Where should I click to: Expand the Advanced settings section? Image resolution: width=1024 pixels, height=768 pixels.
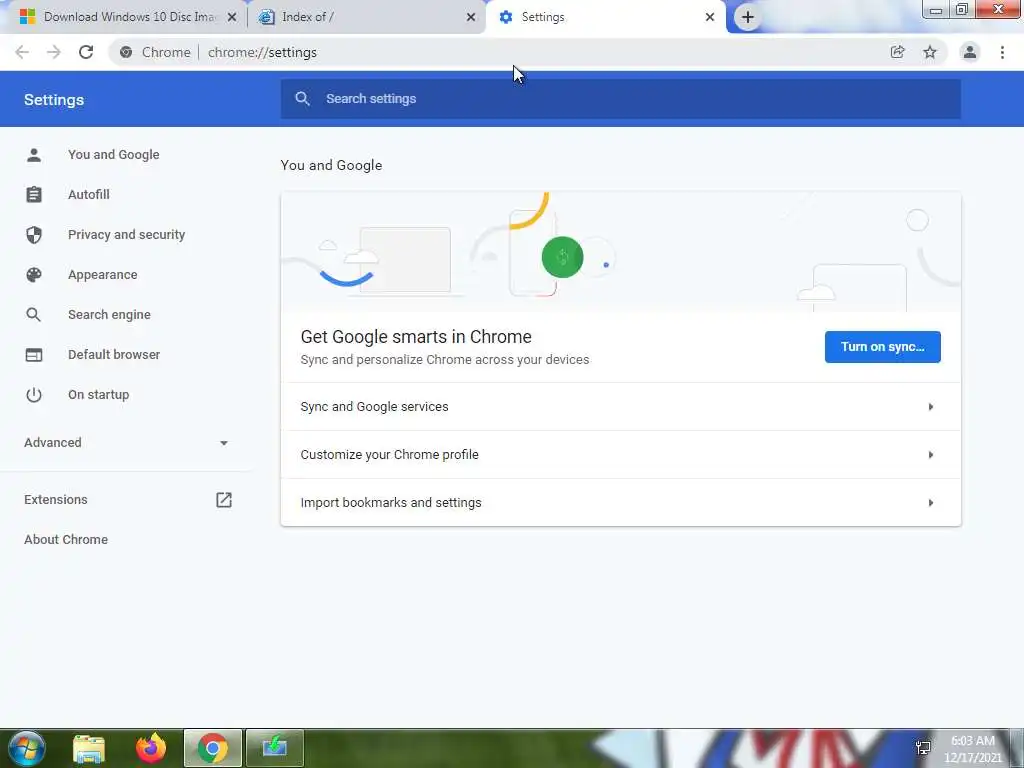click(127, 443)
